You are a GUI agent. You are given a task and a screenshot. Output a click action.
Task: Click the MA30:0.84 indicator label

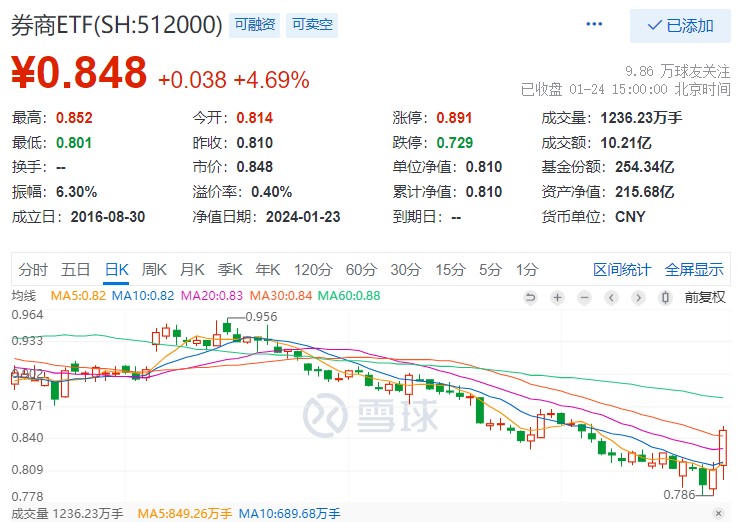click(x=281, y=296)
